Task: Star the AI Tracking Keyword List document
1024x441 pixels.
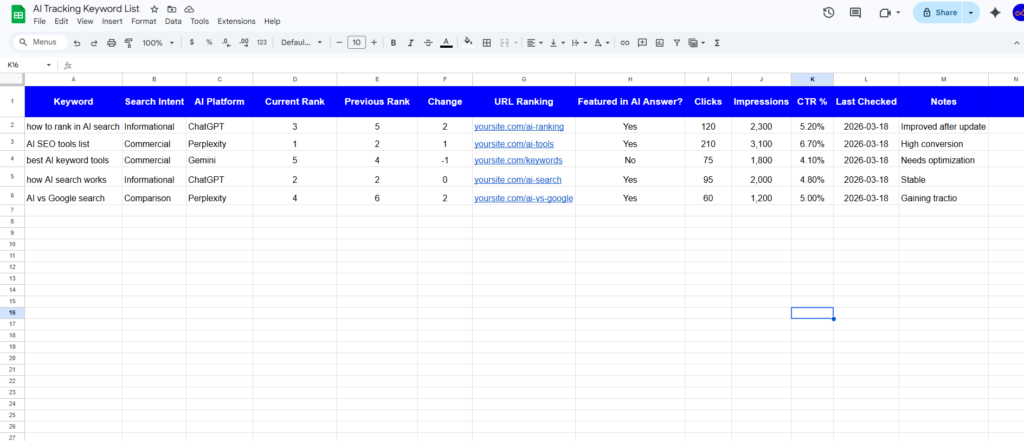Action: pos(153,8)
